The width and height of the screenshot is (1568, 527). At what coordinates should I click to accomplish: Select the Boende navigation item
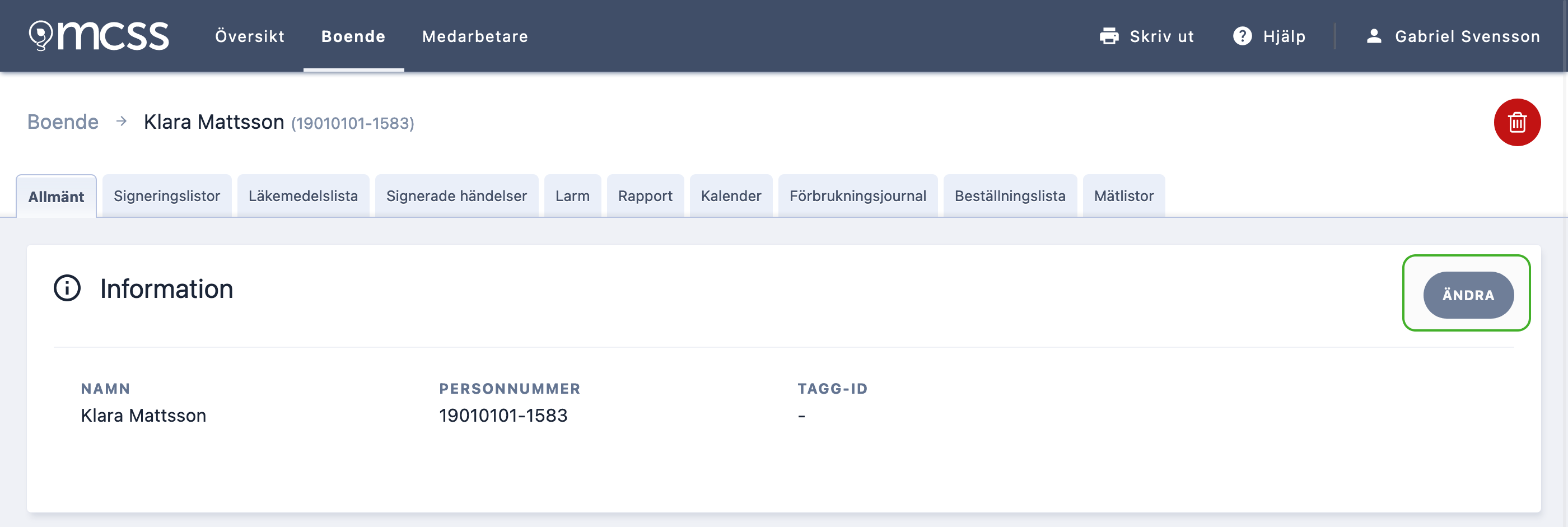pos(353,36)
